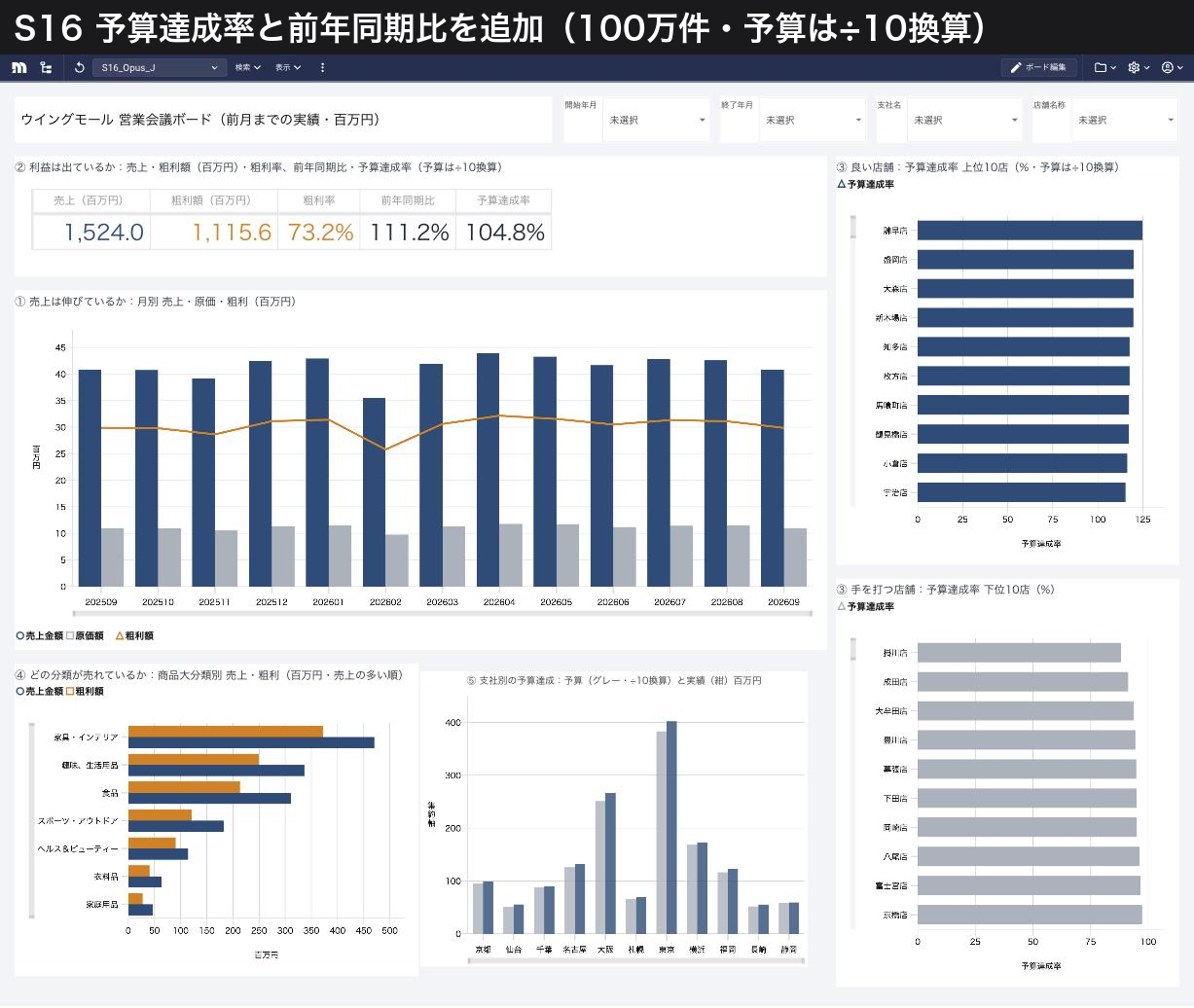Toggle the 粗利額 legend in the monthly chart
The height and width of the screenshot is (1008, 1194).
(135, 635)
